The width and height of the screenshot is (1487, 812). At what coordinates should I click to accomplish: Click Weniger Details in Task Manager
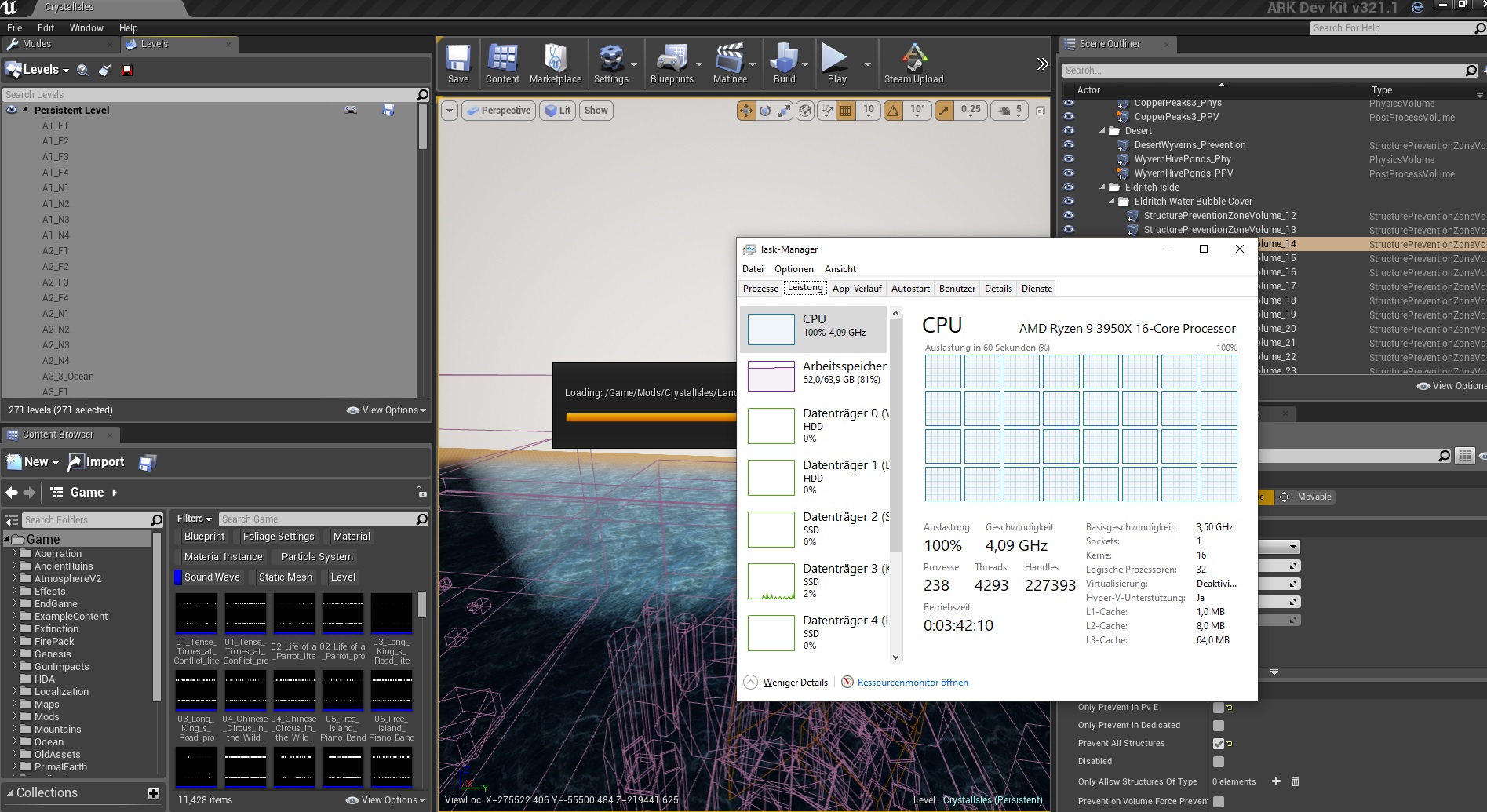(x=795, y=683)
